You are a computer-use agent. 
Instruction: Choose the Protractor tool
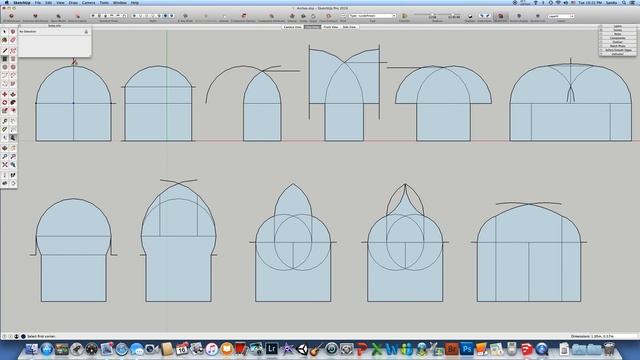pos(4,129)
